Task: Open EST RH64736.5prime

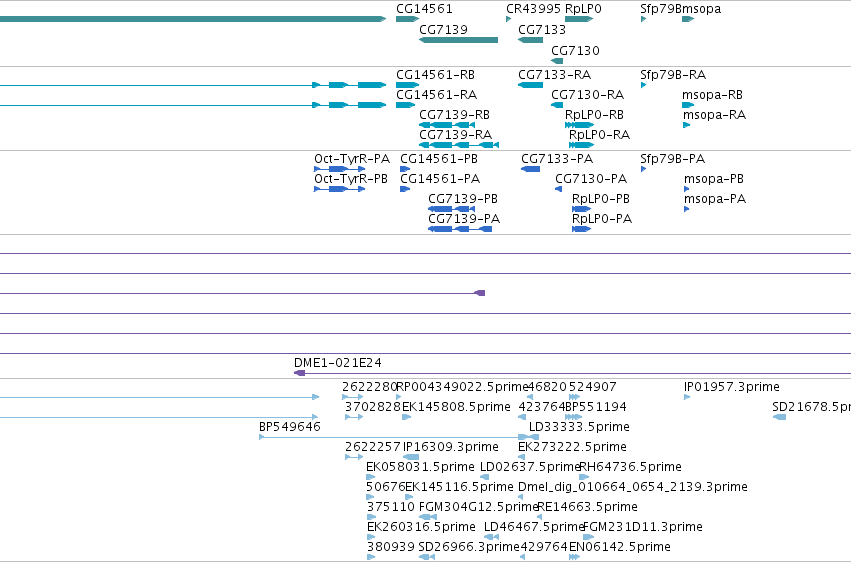Action: (x=631, y=468)
